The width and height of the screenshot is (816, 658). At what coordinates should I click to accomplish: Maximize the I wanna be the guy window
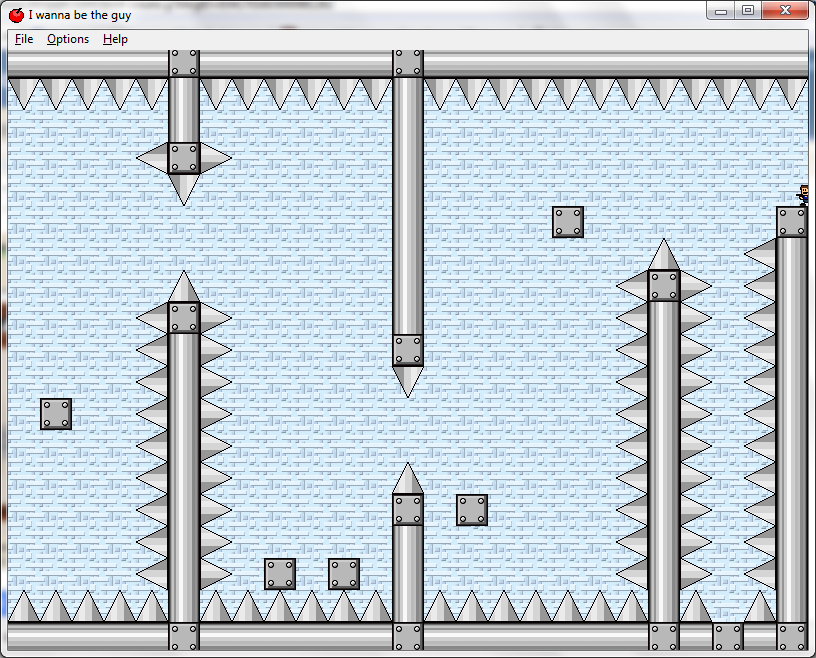tap(748, 10)
